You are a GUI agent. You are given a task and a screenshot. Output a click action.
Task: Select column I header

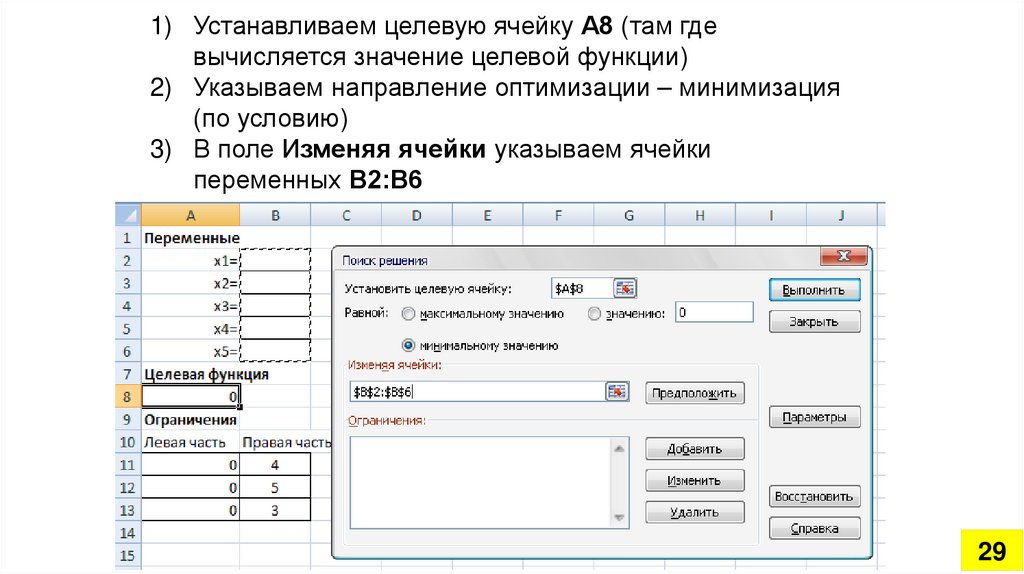pyautogui.click(x=771, y=215)
